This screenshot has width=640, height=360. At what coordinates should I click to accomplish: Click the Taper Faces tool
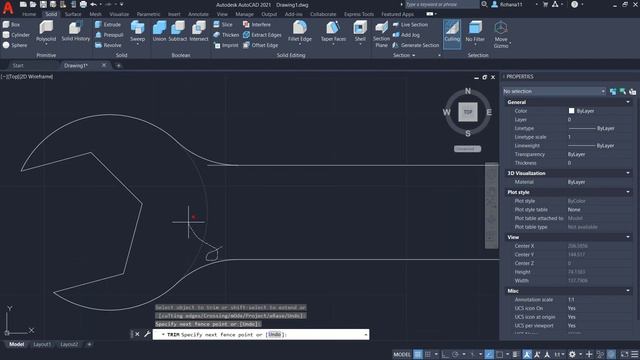333,31
